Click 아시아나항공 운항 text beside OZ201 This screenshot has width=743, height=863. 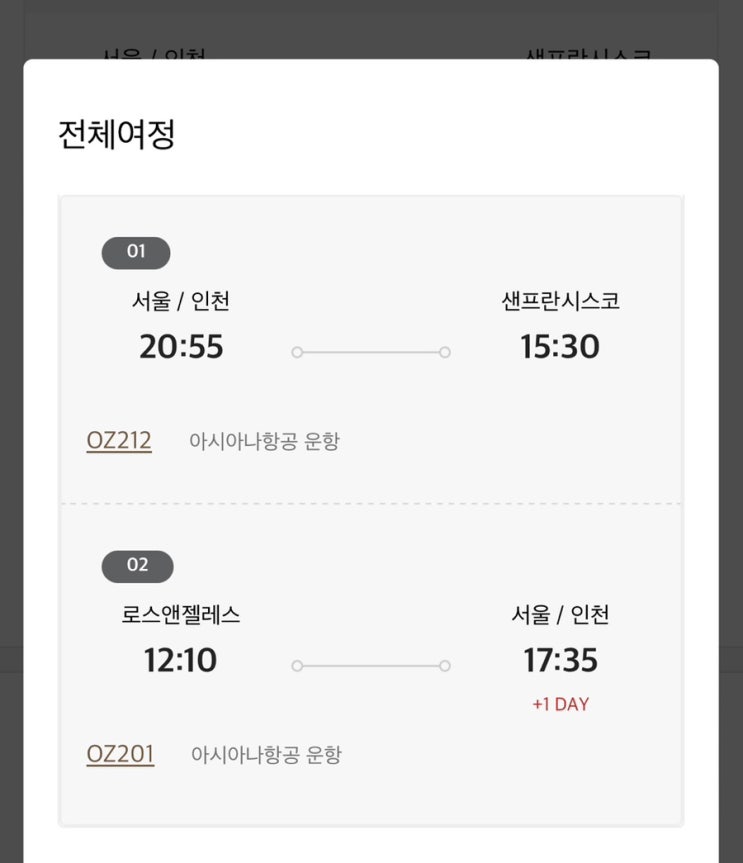[x=266, y=754]
